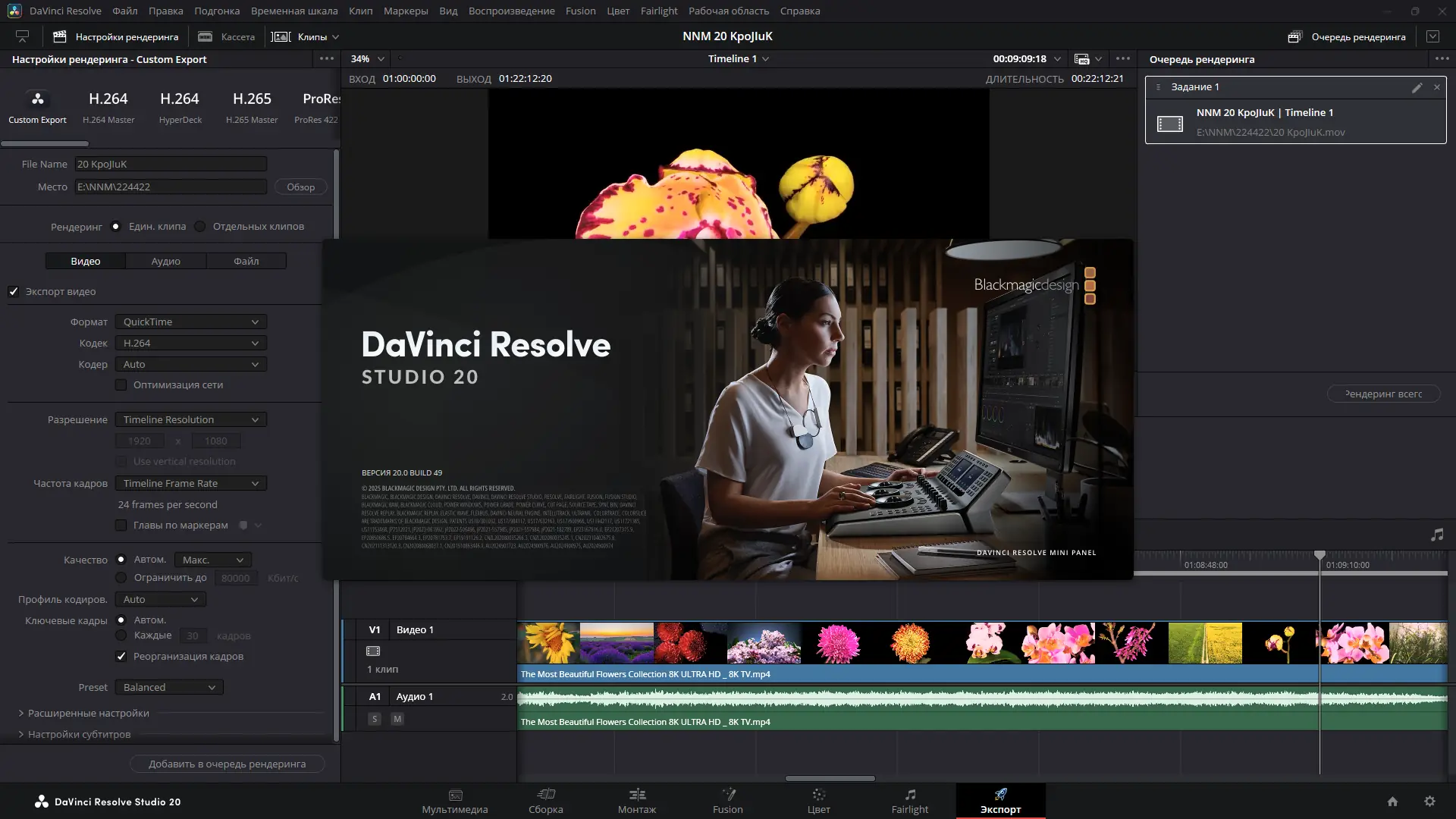Open the Кодек H.264 dropdown
This screenshot has height=819, width=1456.
[x=190, y=344]
